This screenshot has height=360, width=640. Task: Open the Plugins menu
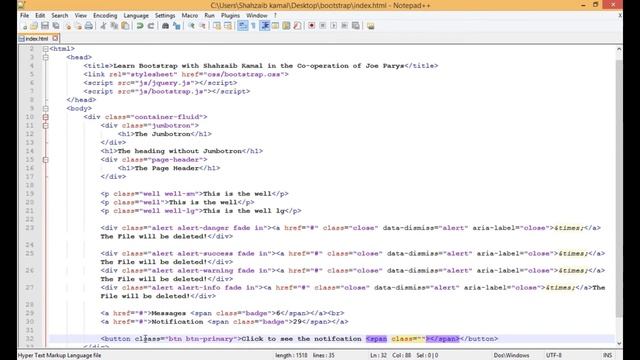point(230,16)
